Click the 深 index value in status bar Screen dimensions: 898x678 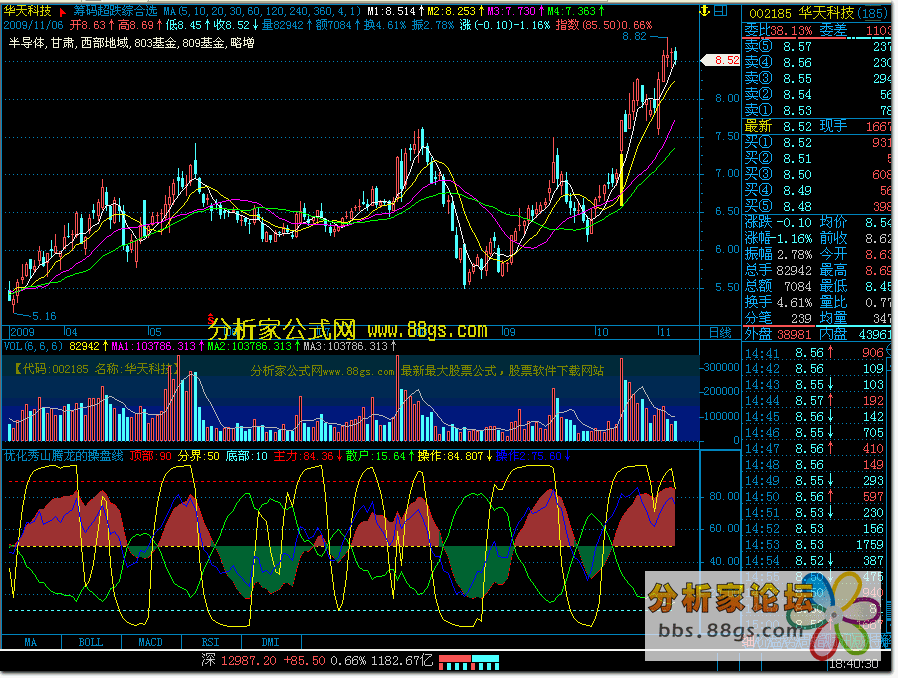[237, 661]
